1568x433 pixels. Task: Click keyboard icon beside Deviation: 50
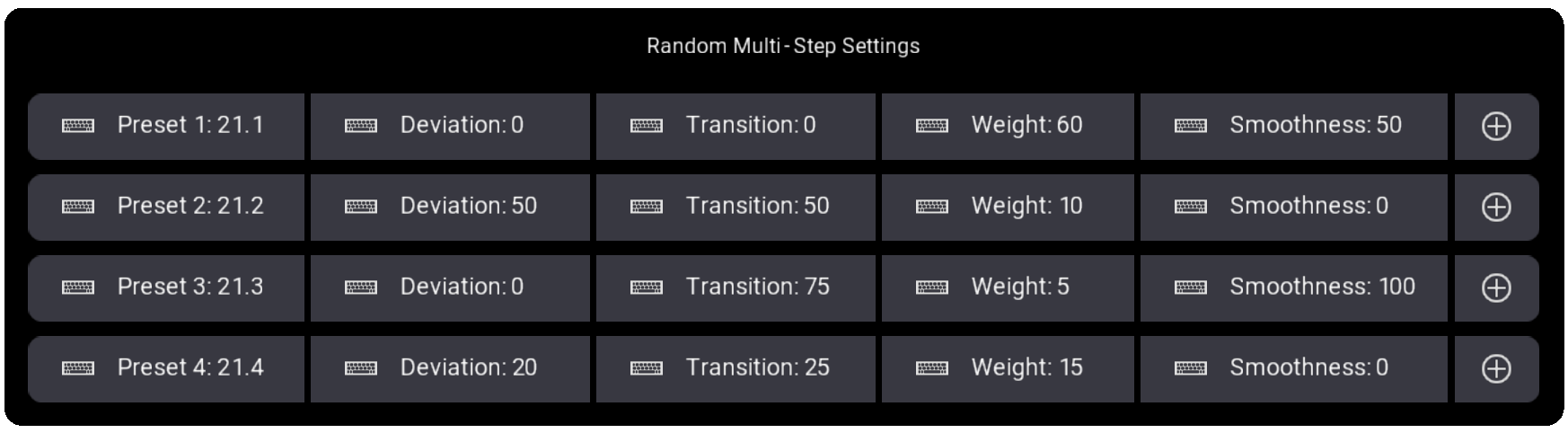point(361,207)
